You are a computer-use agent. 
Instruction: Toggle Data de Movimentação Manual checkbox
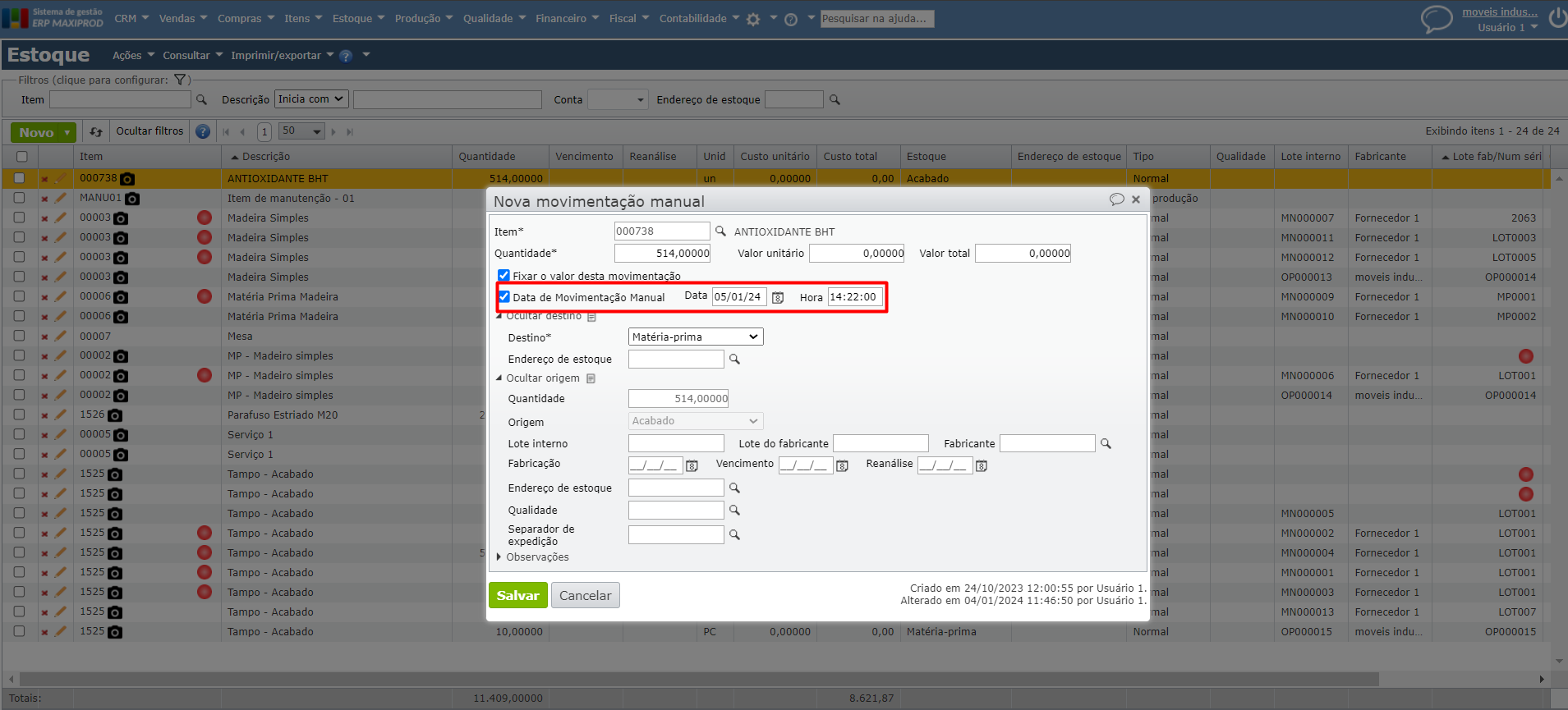[x=504, y=297]
